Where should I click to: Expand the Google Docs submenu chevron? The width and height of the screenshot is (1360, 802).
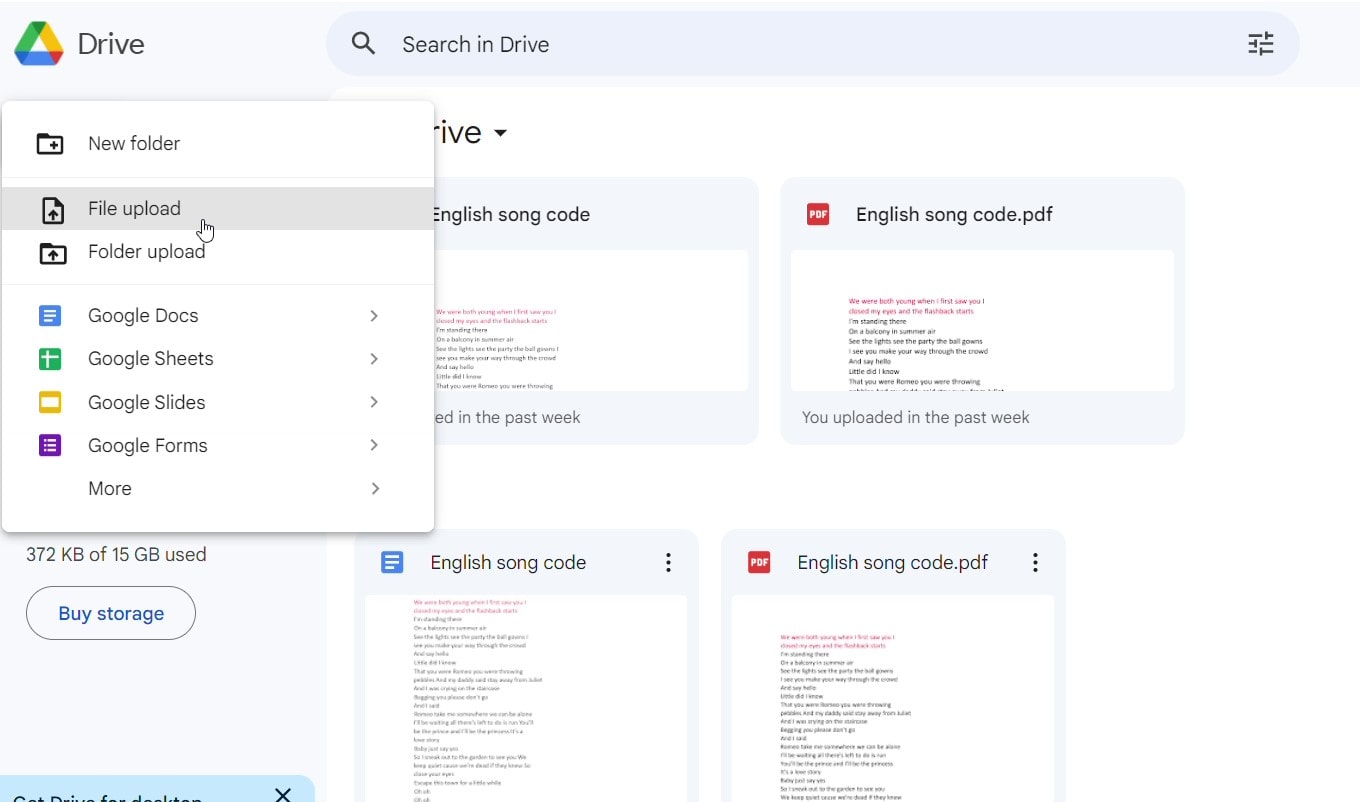point(373,315)
